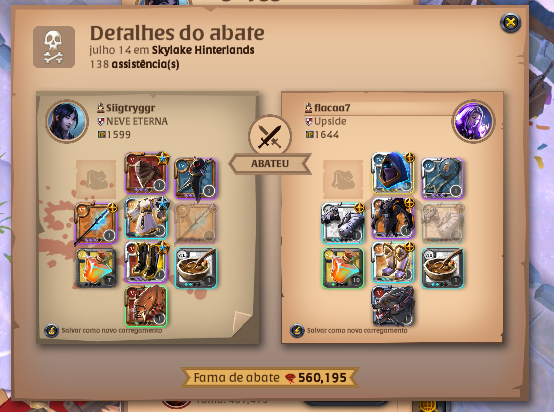Select Siigtryggr's mount item at bottom
Viewport: 554px width, 412px height.
click(146, 306)
